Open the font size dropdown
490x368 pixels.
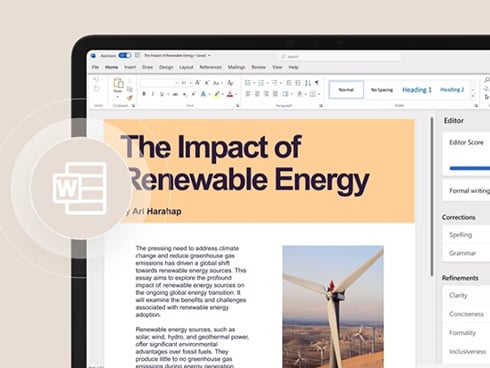tap(190, 83)
